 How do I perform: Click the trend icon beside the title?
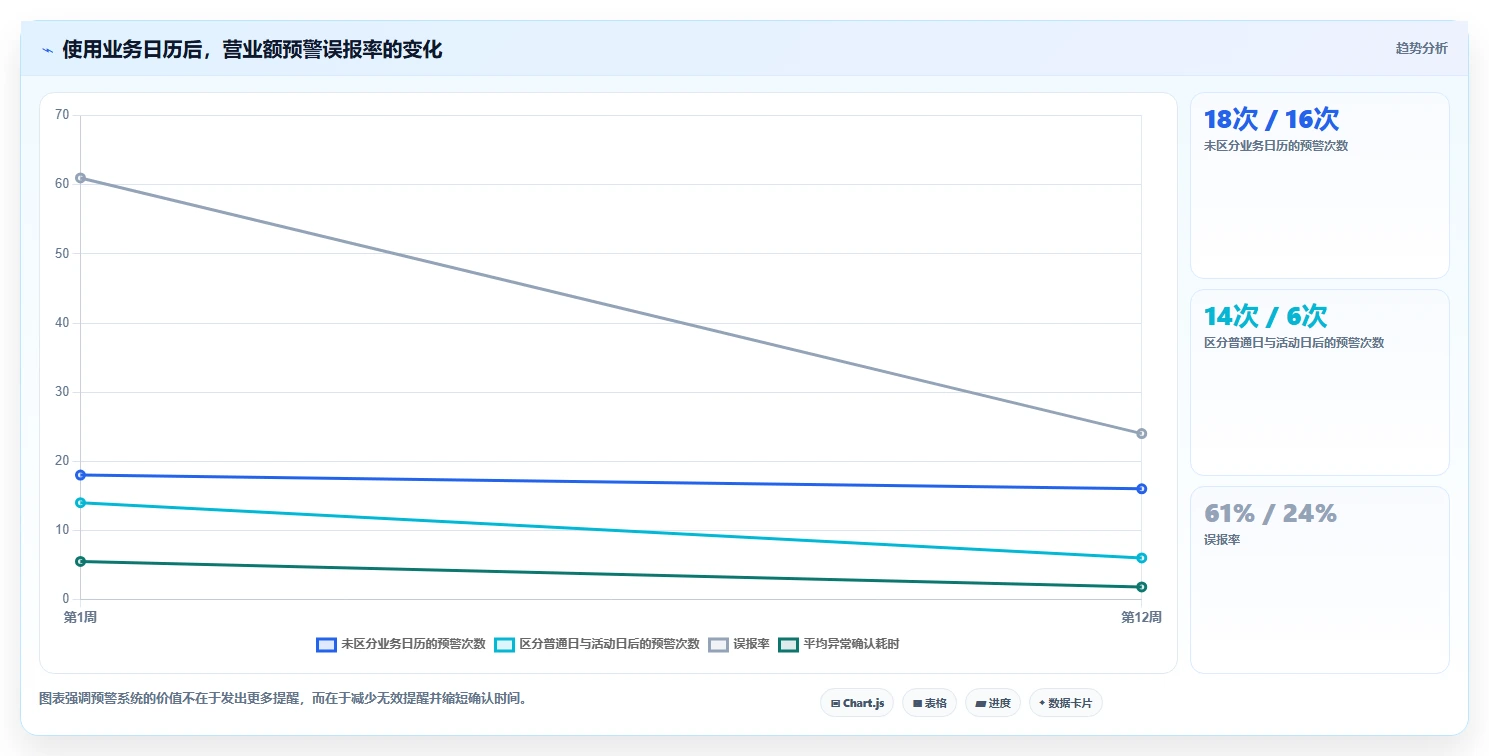click(47, 50)
